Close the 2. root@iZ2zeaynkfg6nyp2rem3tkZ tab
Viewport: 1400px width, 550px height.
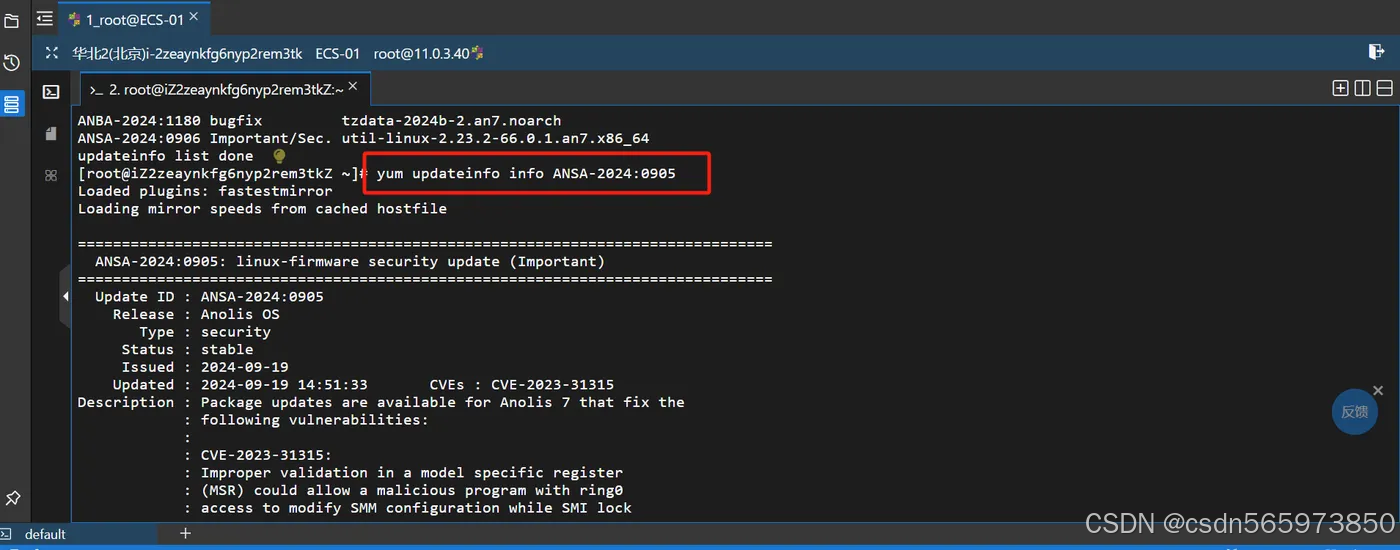[353, 88]
